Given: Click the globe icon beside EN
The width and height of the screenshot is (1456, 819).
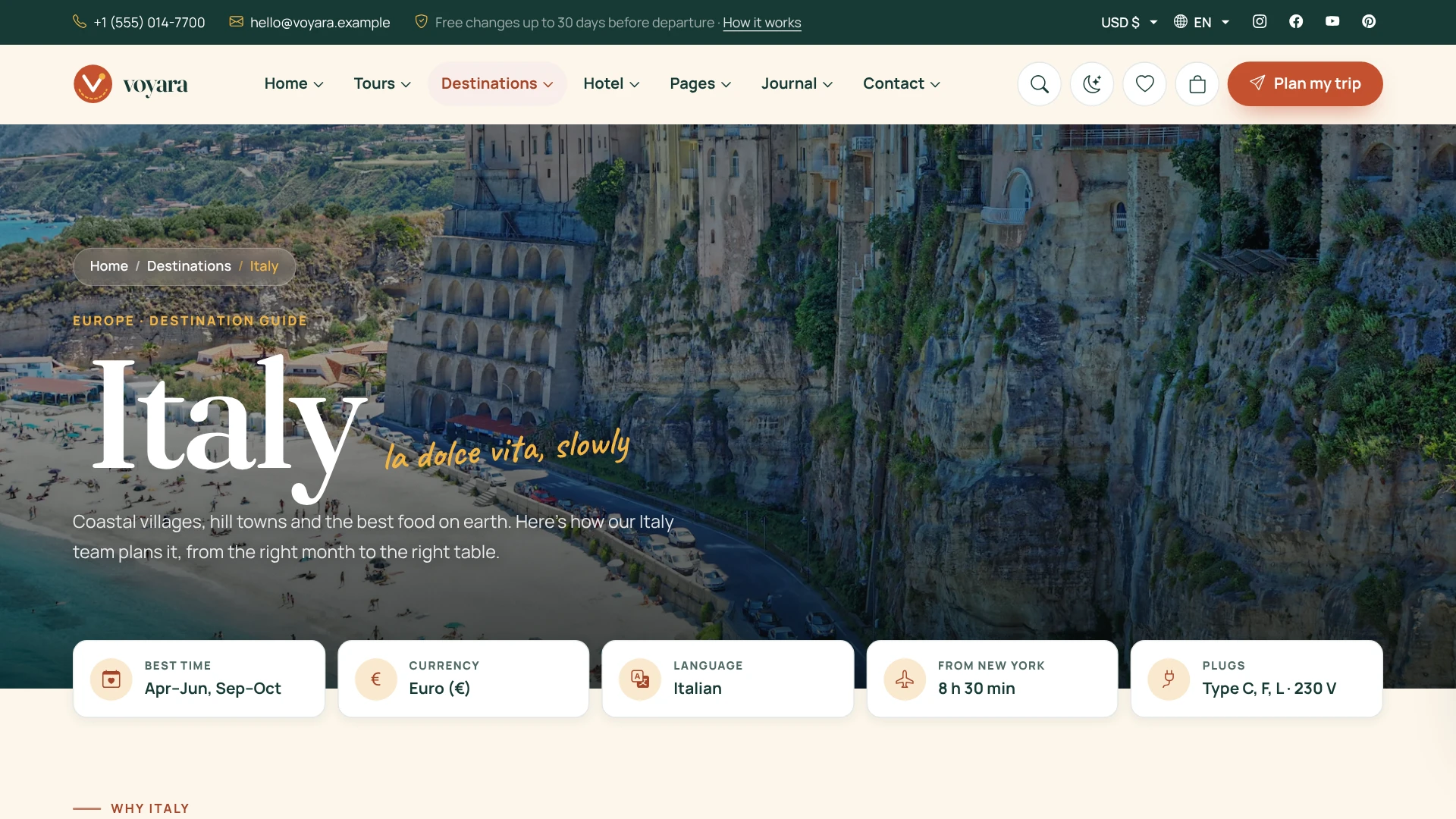Looking at the screenshot, I should pos(1181,22).
